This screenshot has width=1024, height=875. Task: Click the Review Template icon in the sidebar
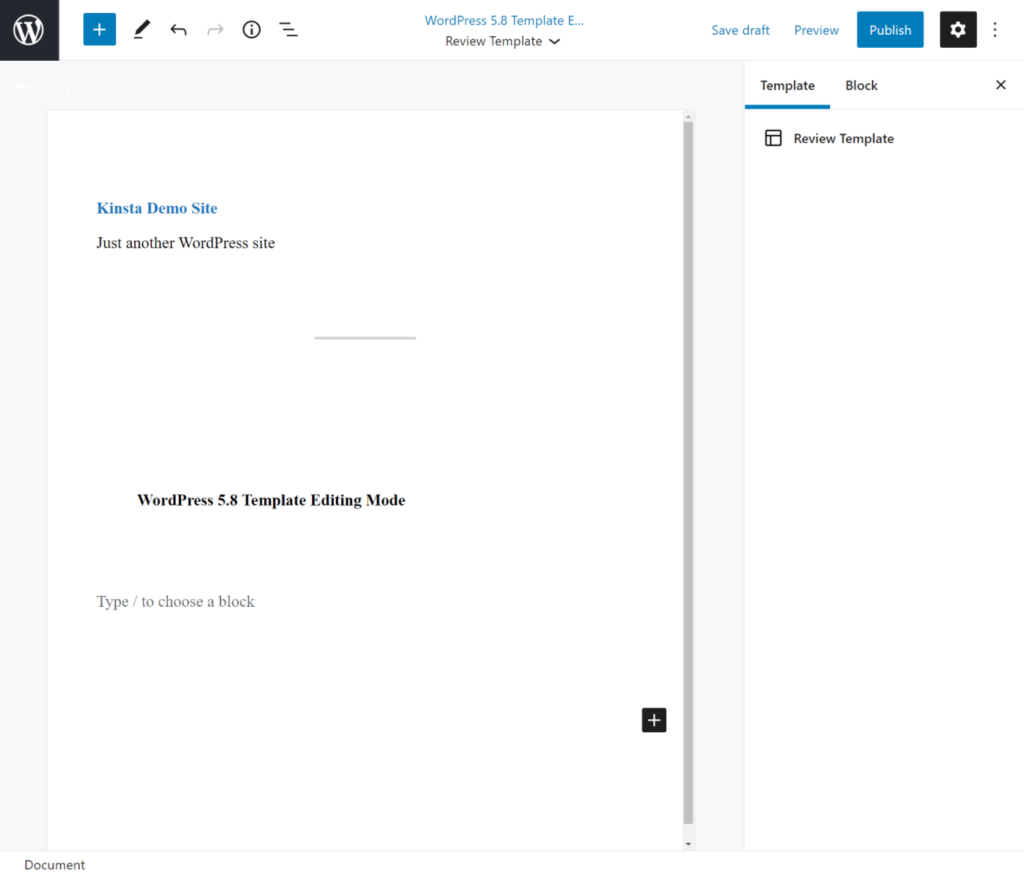(x=773, y=138)
